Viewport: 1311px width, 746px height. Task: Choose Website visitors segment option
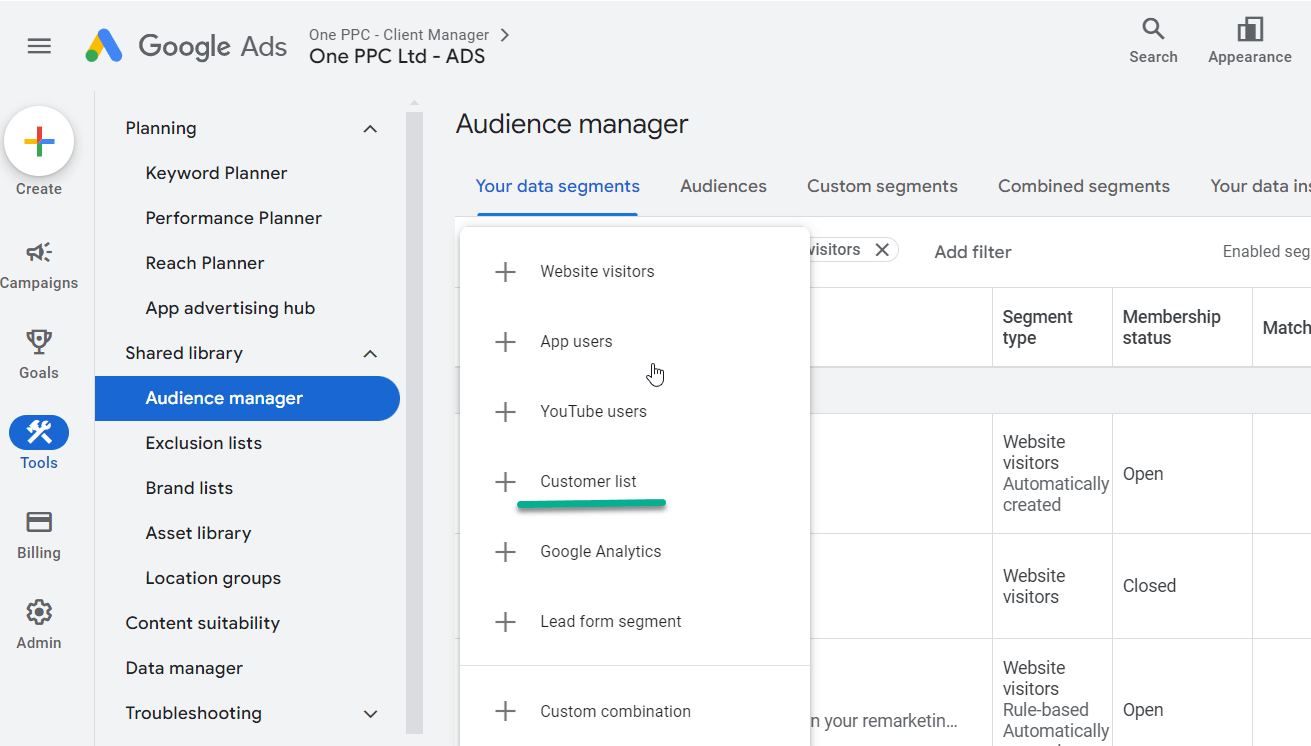pyautogui.click(x=597, y=272)
